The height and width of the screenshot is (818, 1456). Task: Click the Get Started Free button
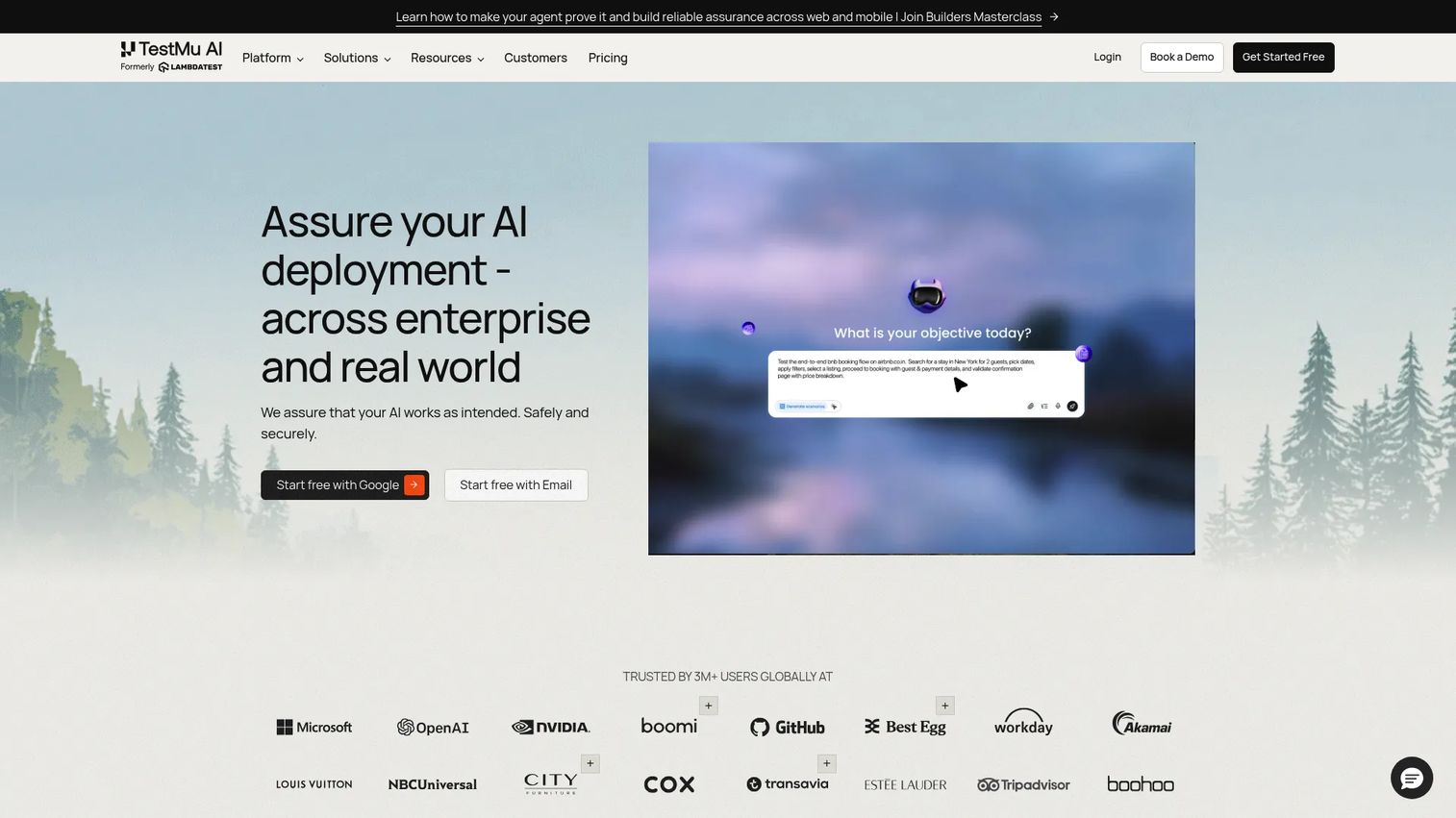(1283, 57)
